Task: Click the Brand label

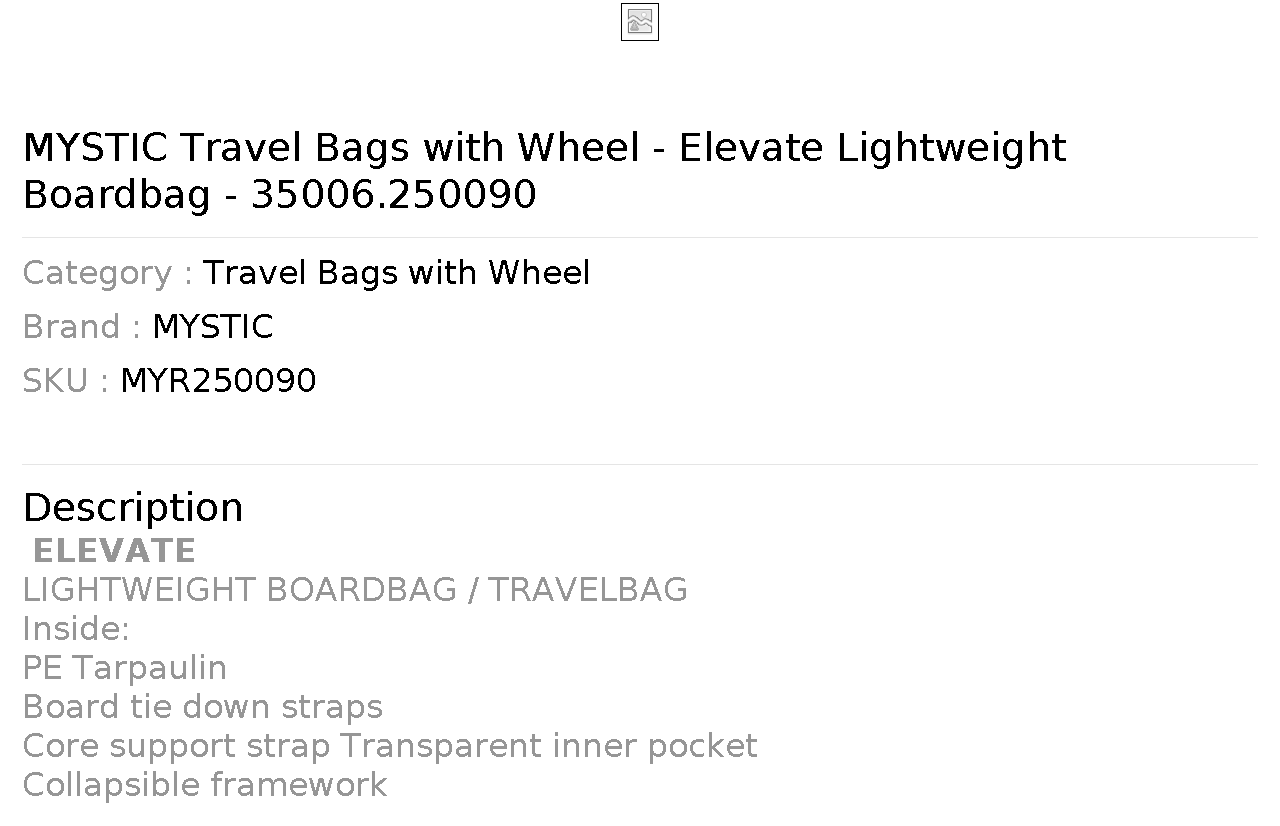Action: point(81,327)
